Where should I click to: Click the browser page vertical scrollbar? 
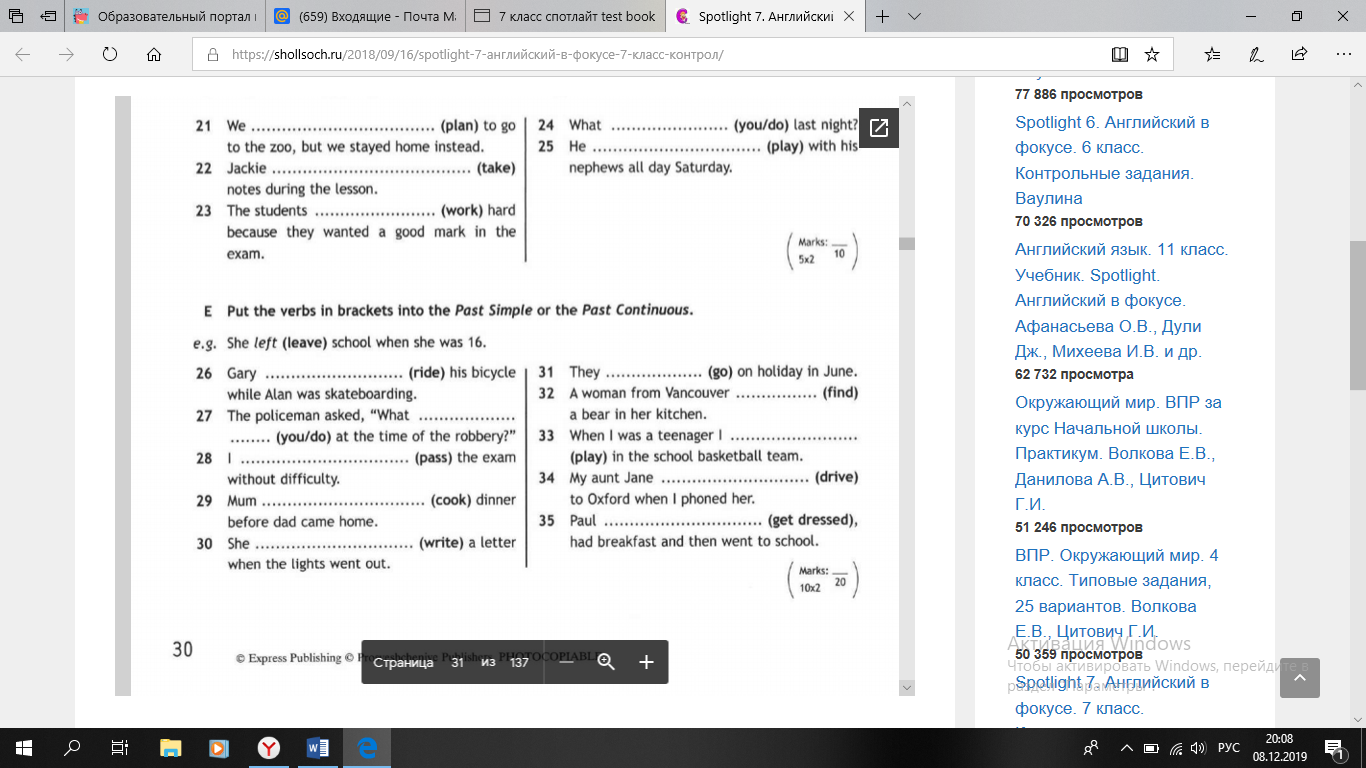click(x=1357, y=315)
